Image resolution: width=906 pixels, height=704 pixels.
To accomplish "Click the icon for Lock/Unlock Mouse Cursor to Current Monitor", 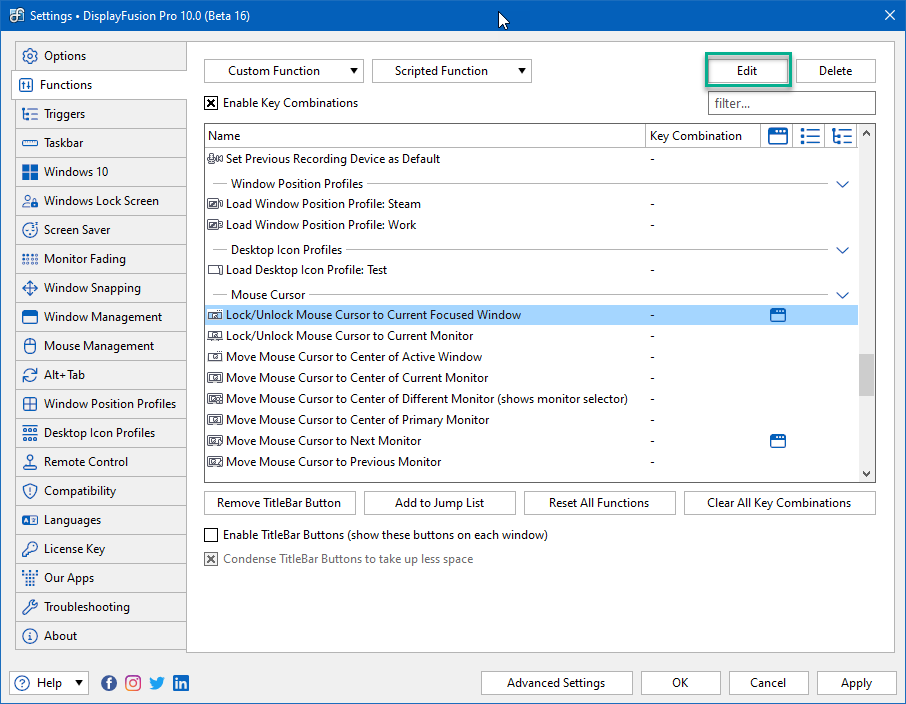I will click(215, 336).
